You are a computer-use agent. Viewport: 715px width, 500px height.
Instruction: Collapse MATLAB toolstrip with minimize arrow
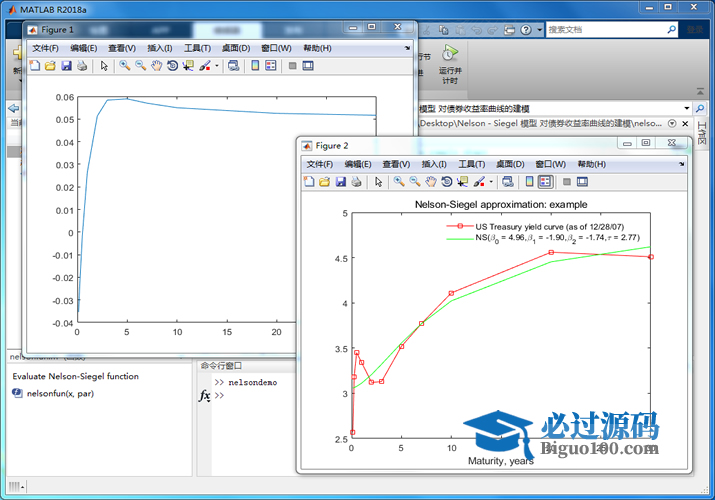pyautogui.click(x=700, y=92)
